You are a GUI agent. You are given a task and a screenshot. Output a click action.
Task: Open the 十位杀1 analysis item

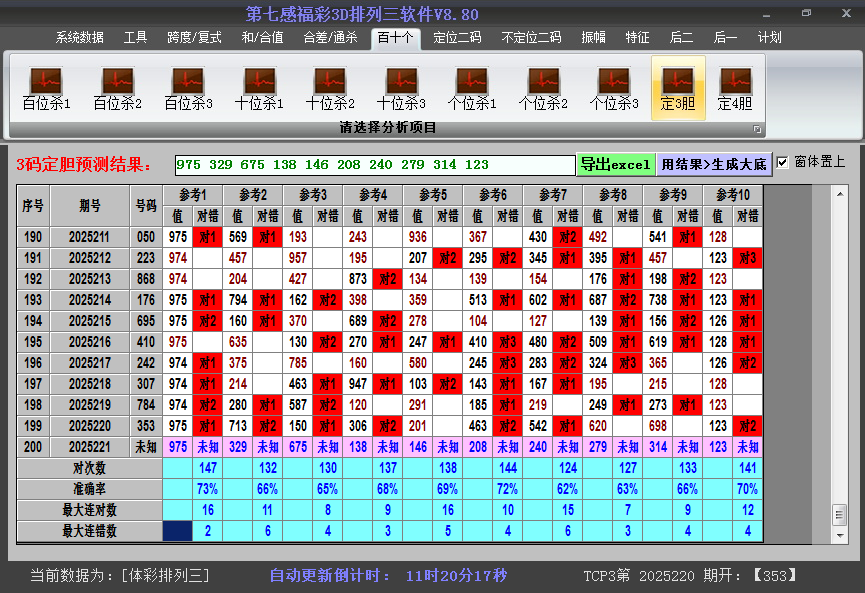pyautogui.click(x=259, y=88)
